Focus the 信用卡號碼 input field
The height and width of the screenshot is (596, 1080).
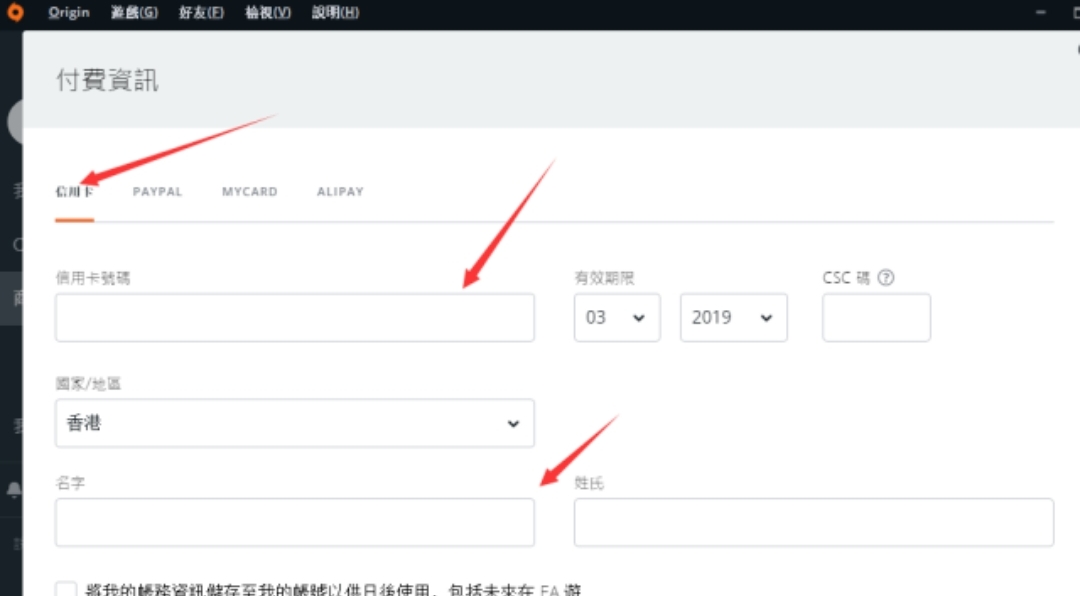295,318
